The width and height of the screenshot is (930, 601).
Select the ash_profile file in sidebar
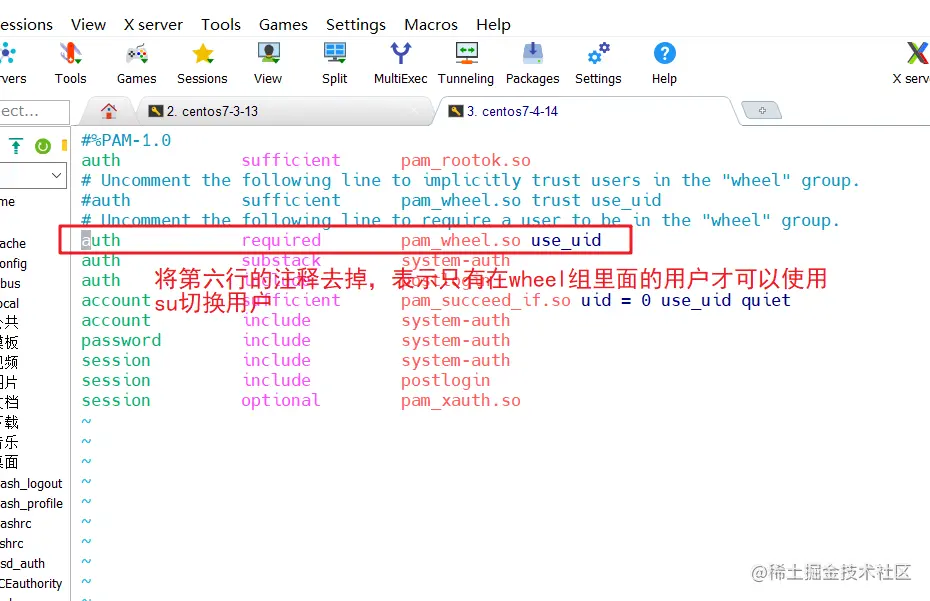(32, 504)
